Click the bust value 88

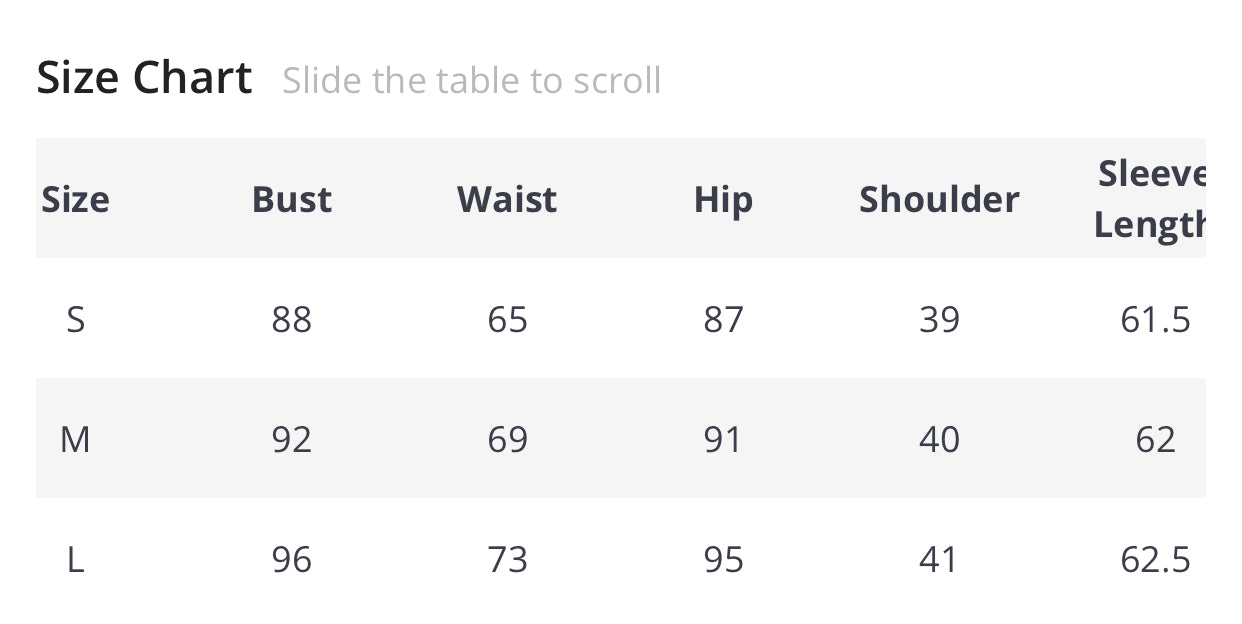coord(291,319)
